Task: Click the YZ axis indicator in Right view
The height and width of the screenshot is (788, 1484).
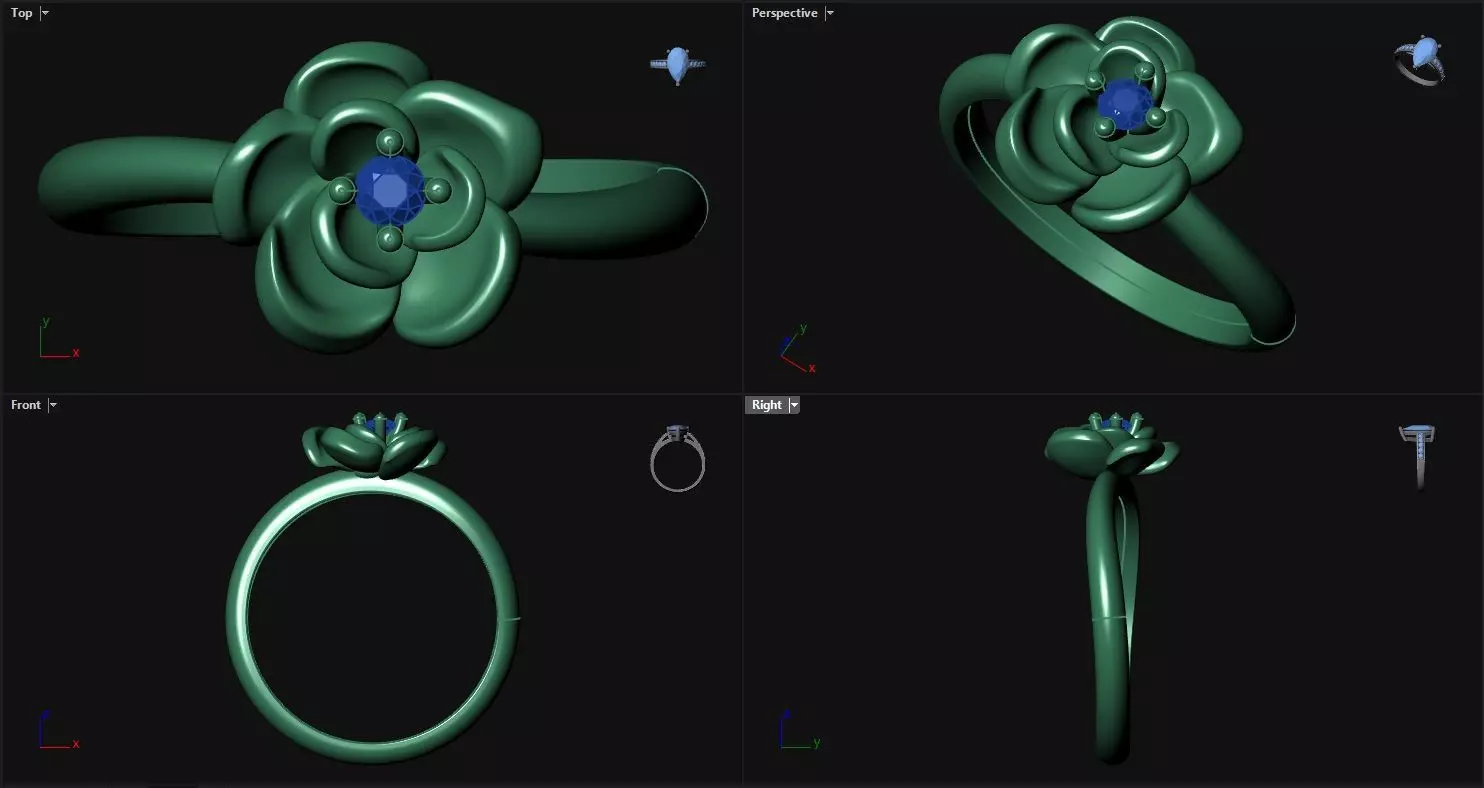Action: tap(799, 730)
